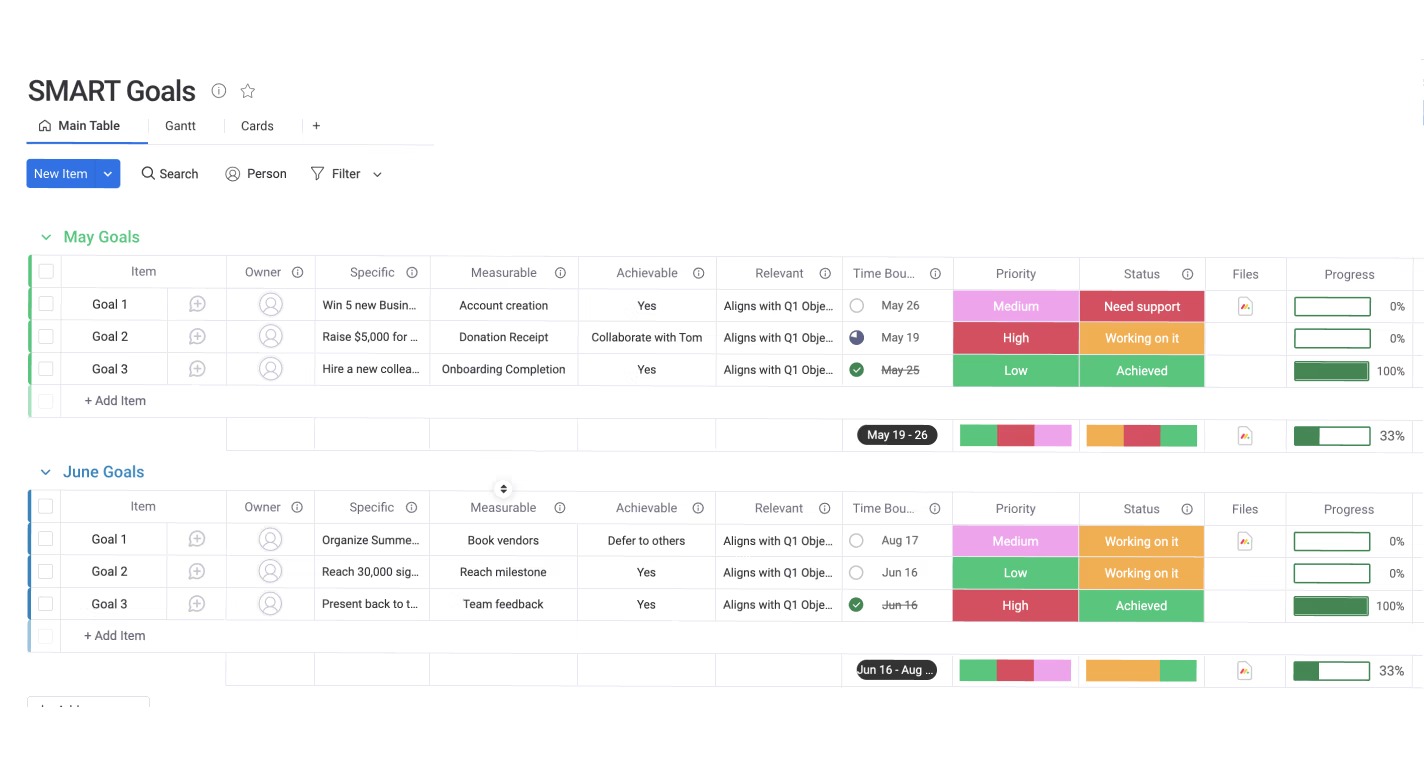This screenshot has height=779, width=1424.
Task: Check the box for May Goal 1 row
Action: click(46, 304)
